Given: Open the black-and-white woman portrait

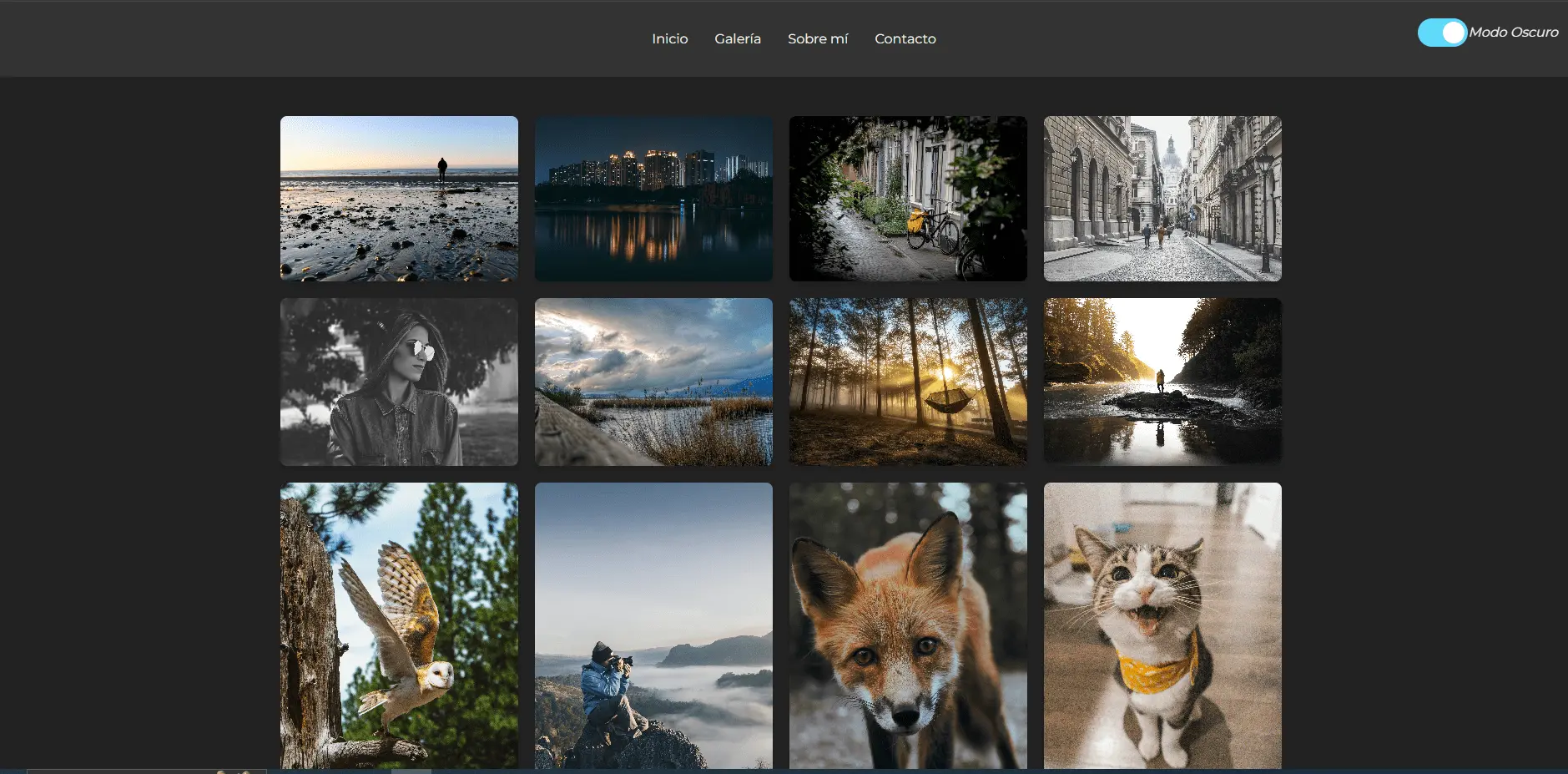Looking at the screenshot, I should click(398, 381).
